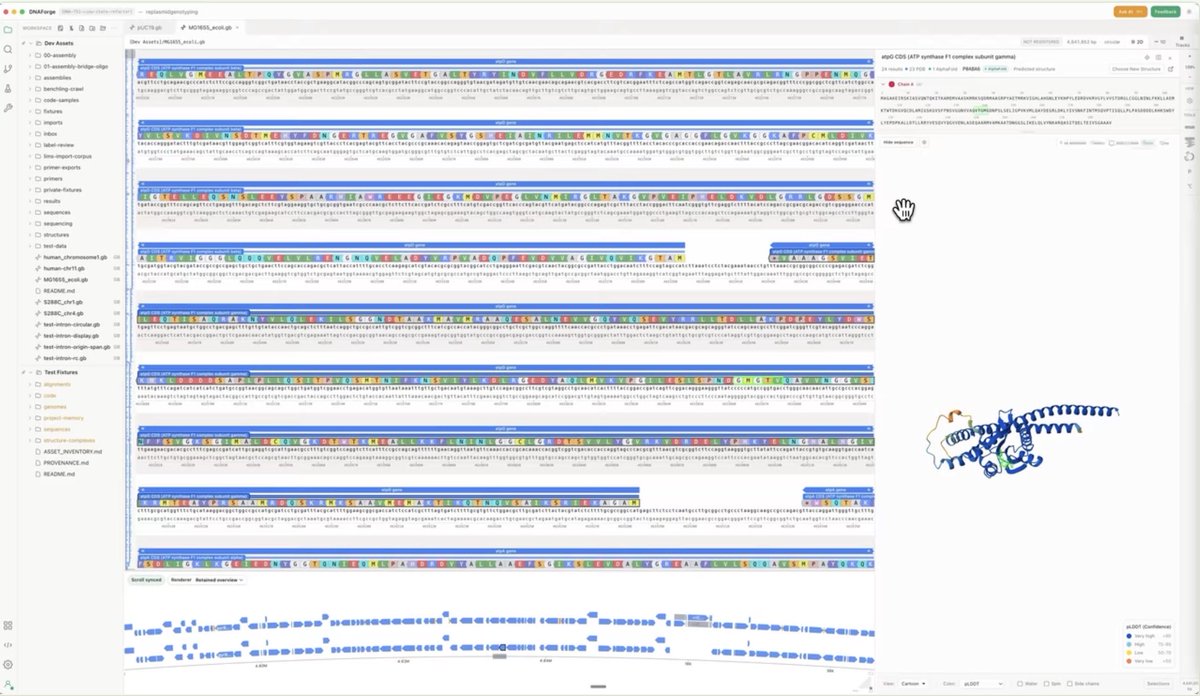Close the MG1655_ecoli.gb tab
The image size is (1200, 696).
coord(237,28)
